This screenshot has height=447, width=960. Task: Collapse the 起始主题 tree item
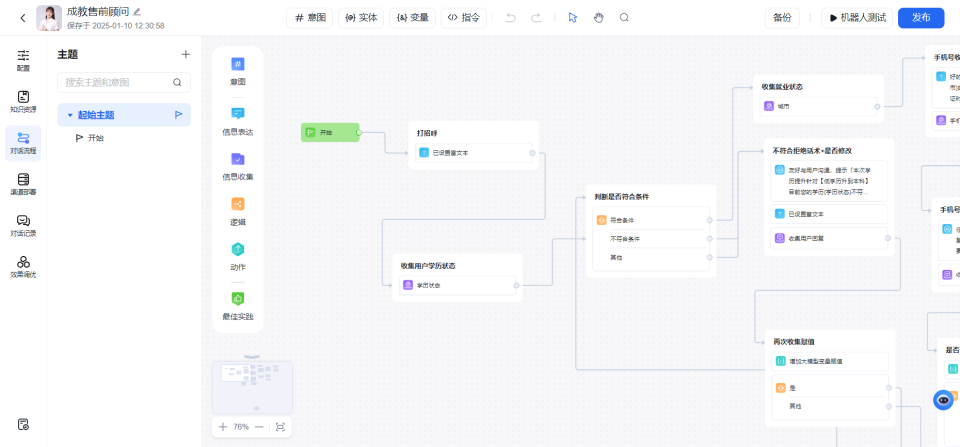point(70,115)
